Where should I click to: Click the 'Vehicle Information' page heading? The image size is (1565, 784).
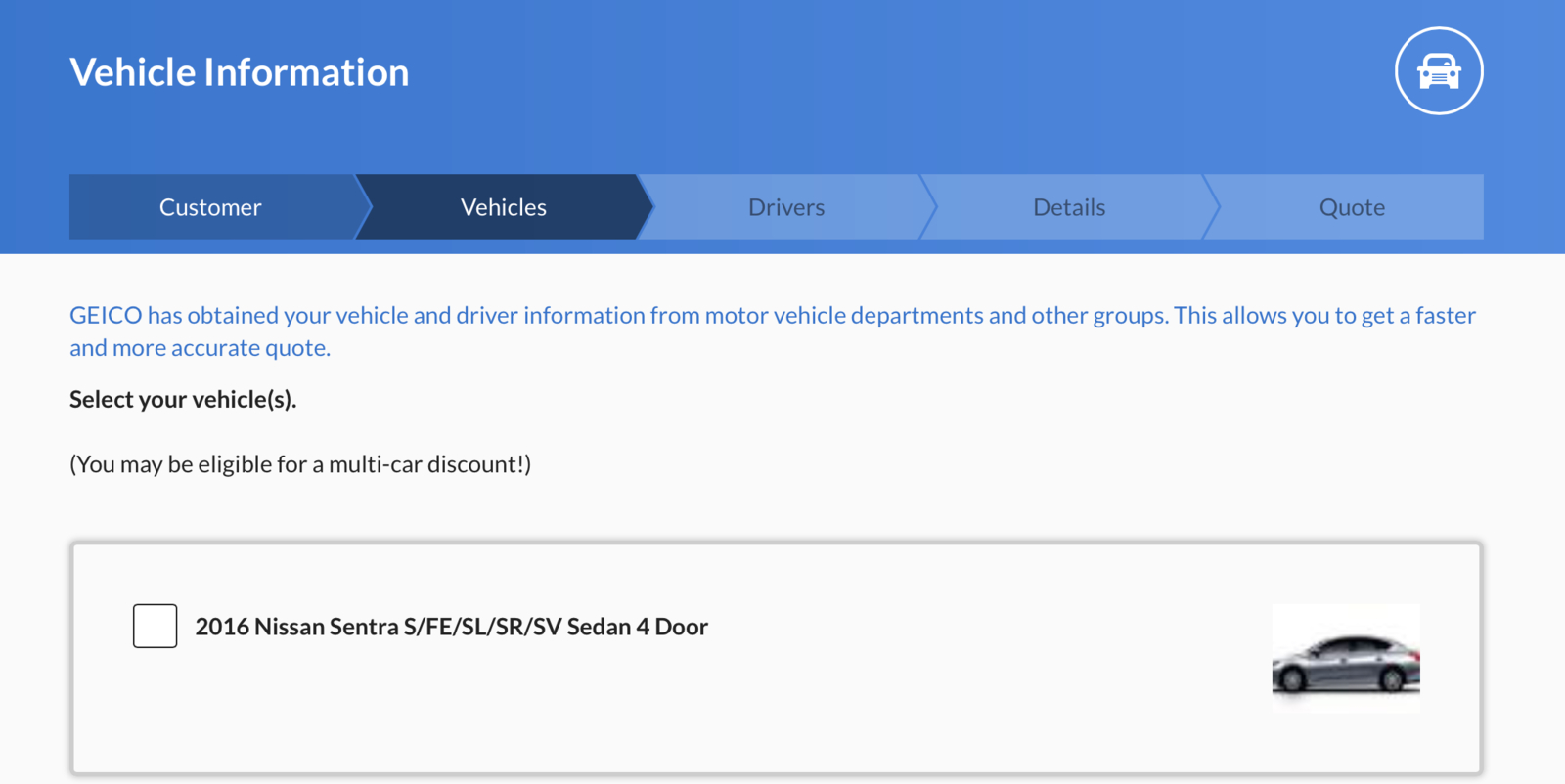[x=240, y=72]
